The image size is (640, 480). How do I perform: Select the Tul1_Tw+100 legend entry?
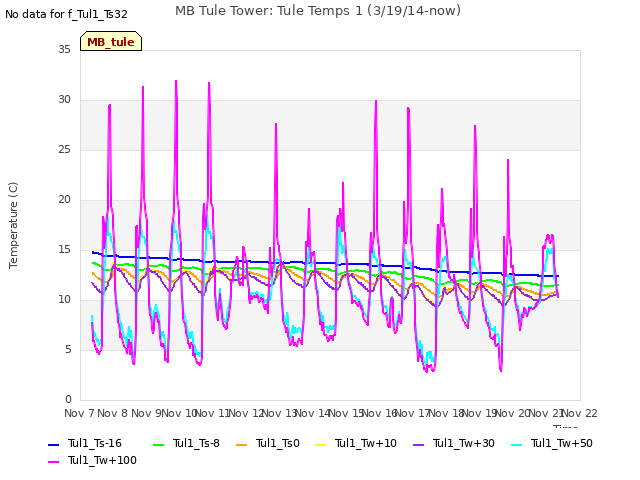pyautogui.click(x=92, y=460)
